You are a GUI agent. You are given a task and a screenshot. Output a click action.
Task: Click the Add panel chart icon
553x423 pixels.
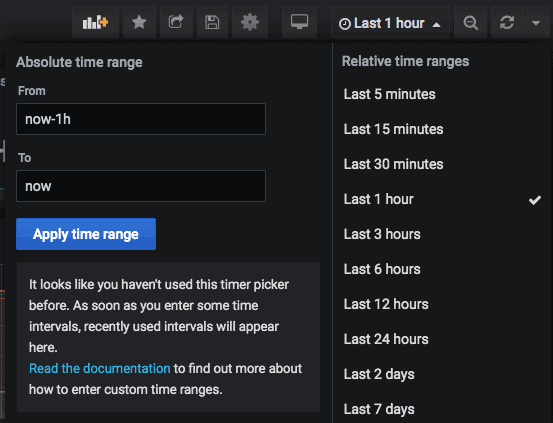click(x=95, y=23)
